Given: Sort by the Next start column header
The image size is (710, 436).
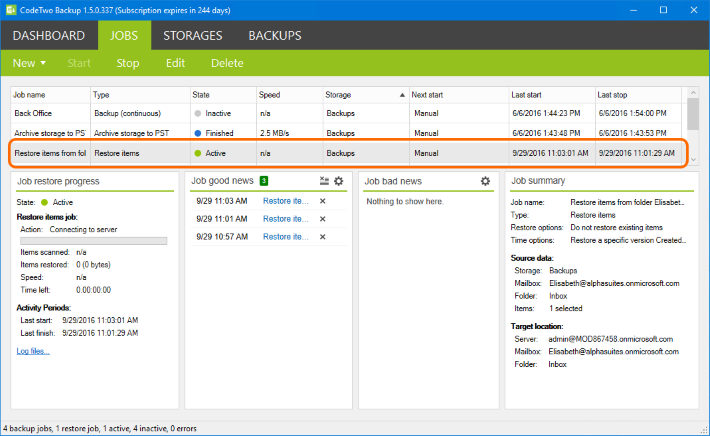Looking at the screenshot, I should click(x=459, y=95).
